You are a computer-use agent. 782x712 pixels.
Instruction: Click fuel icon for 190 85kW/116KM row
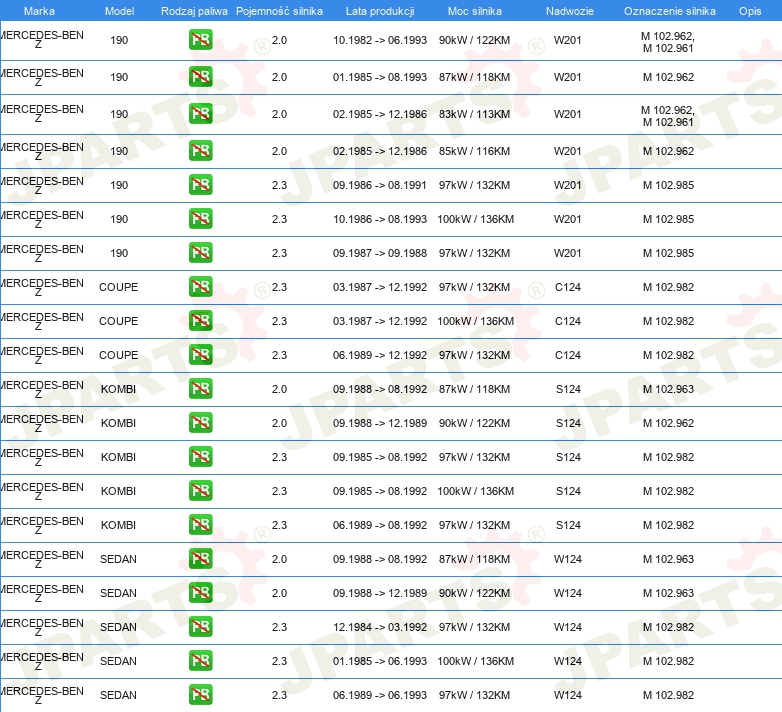[x=200, y=151]
